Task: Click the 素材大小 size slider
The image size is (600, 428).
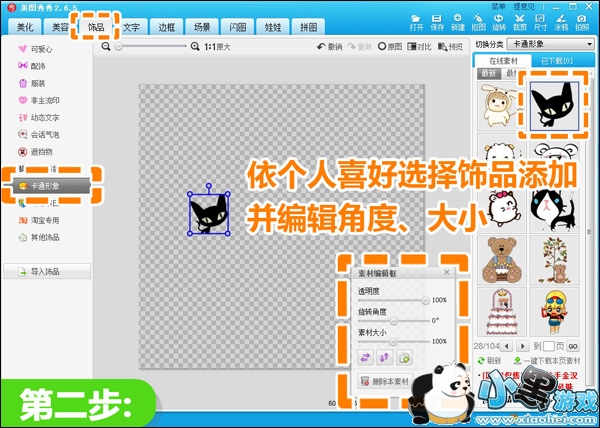Action: [x=392, y=342]
